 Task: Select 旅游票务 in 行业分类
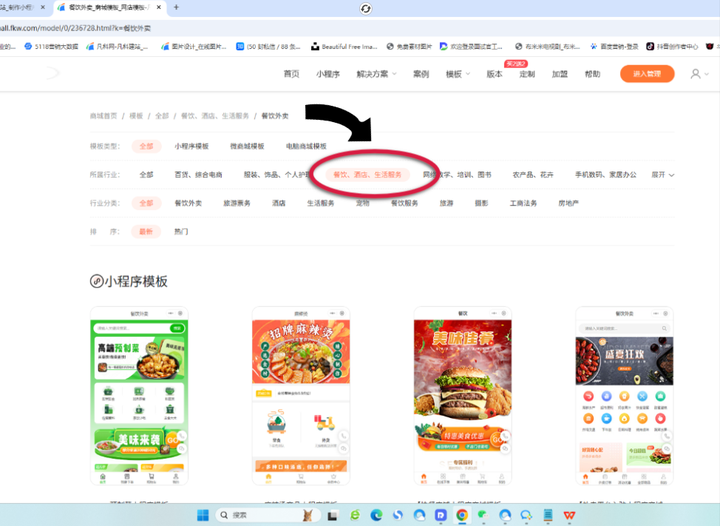(237, 203)
